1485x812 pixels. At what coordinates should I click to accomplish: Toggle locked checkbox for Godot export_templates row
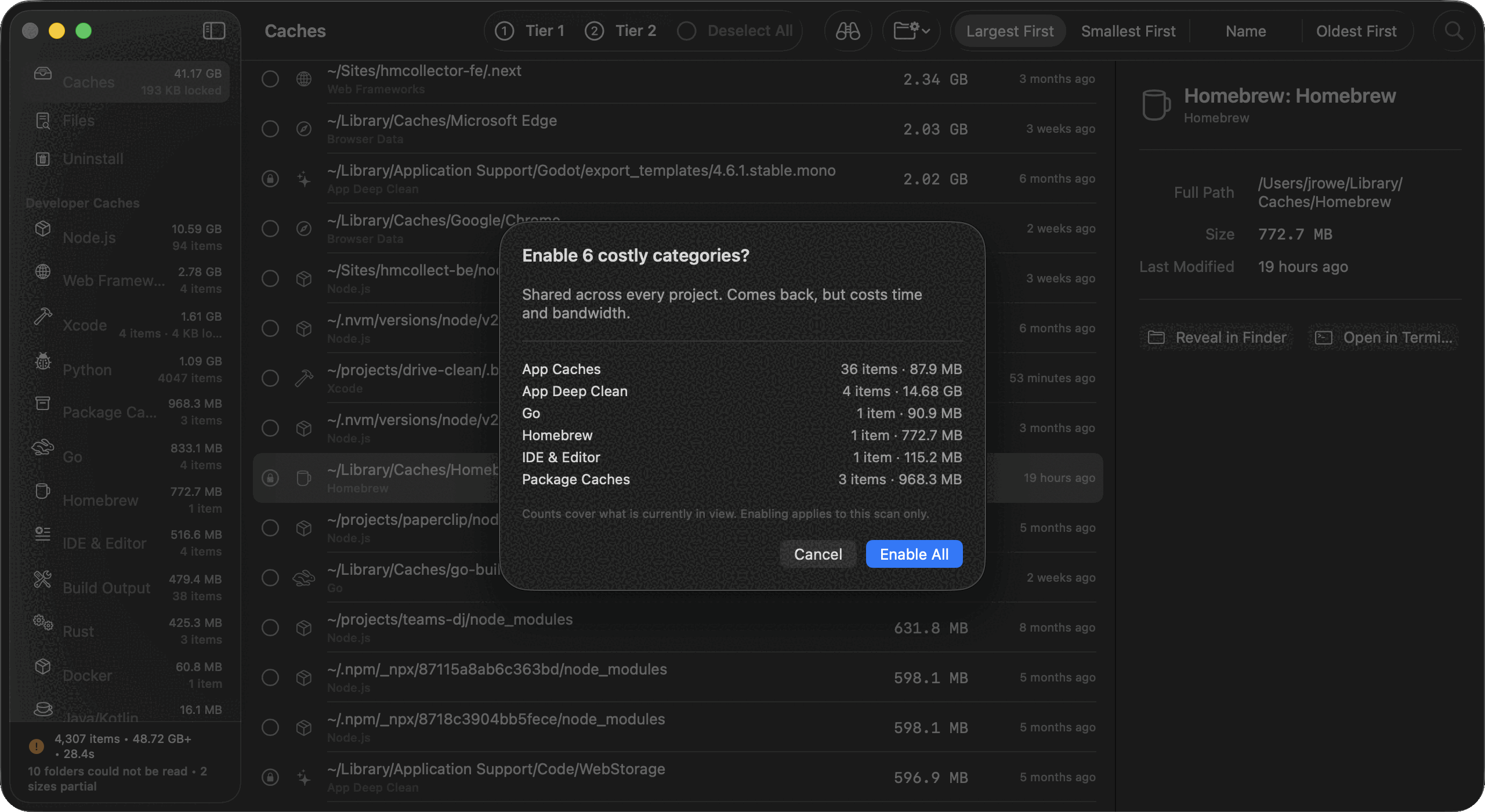pyautogui.click(x=270, y=179)
